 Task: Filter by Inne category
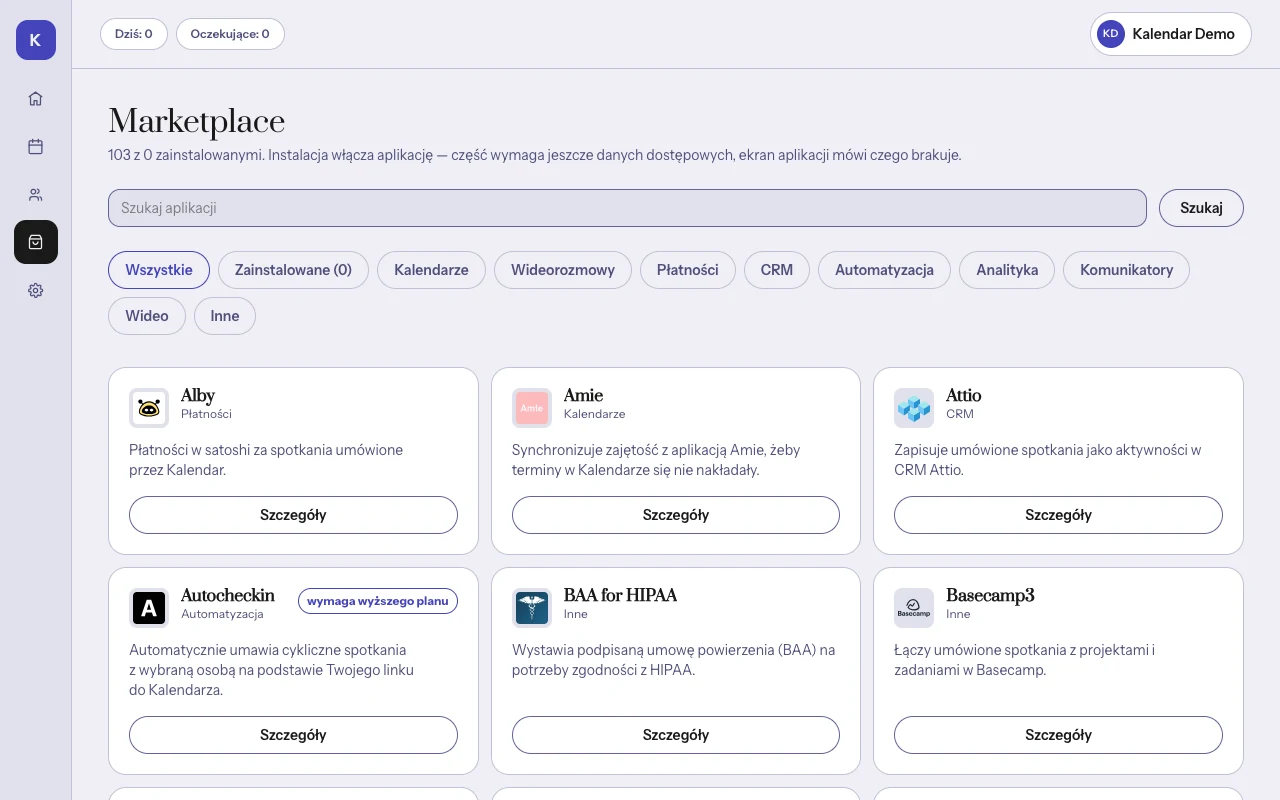tap(225, 316)
